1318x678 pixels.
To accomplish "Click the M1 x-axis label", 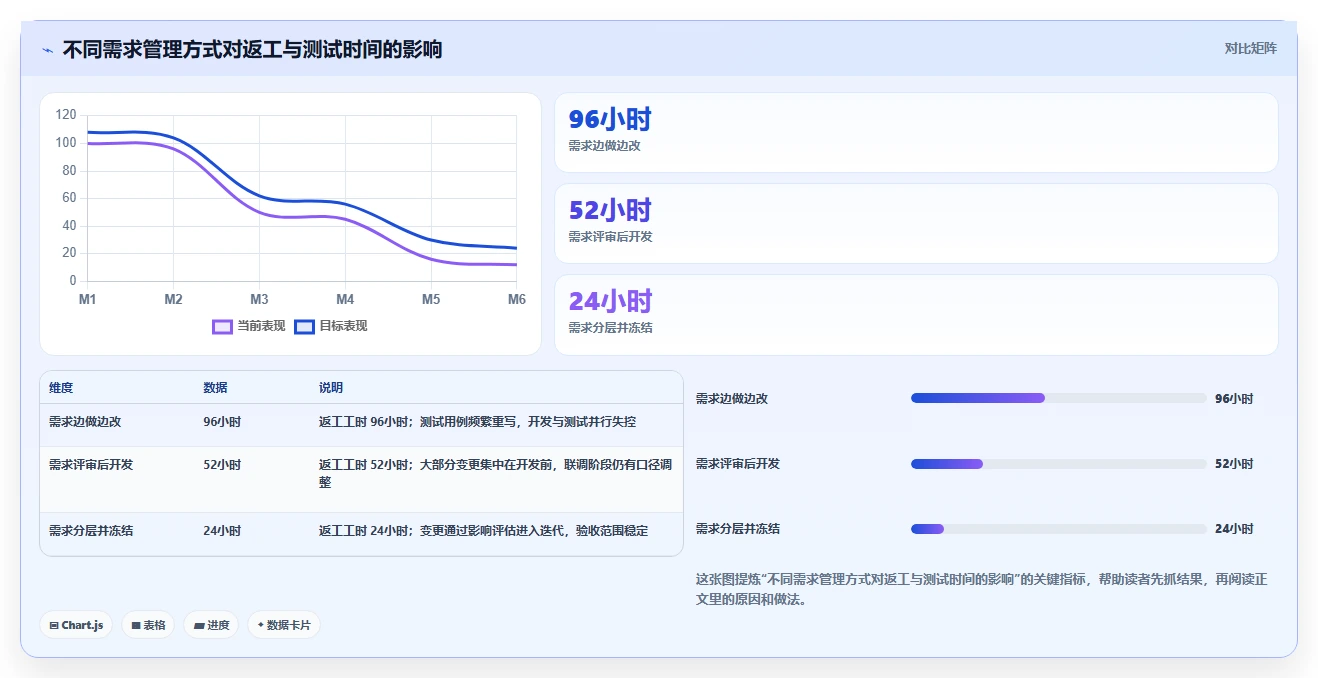I will click(88, 300).
